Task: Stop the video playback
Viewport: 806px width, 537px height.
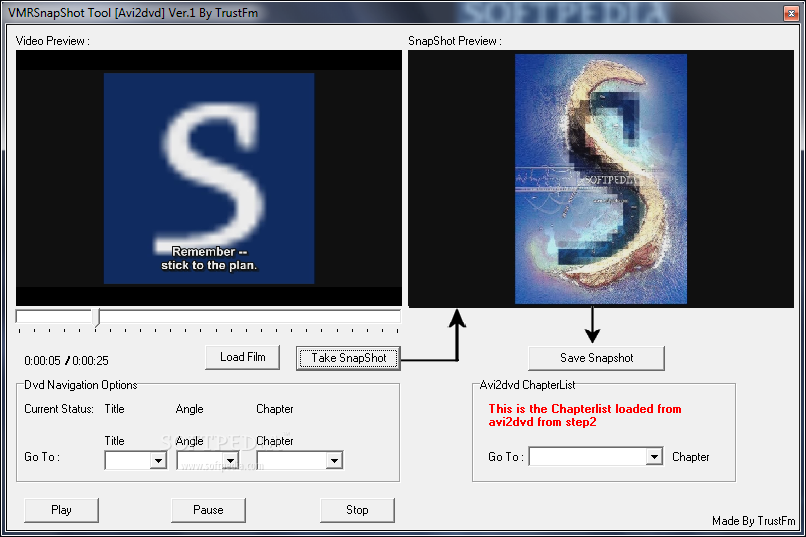Action: pyautogui.click(x=357, y=510)
